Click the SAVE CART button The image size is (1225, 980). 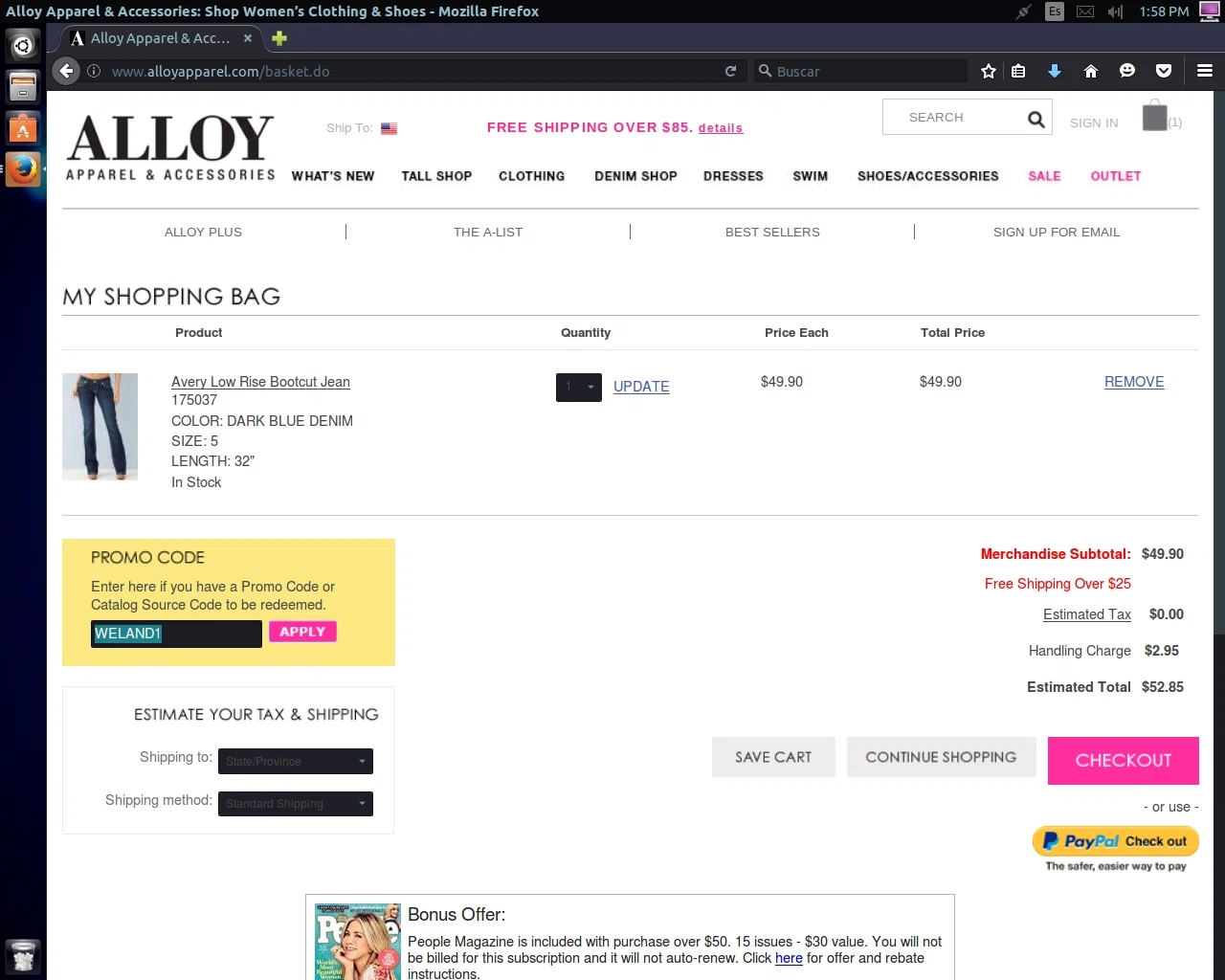click(773, 757)
